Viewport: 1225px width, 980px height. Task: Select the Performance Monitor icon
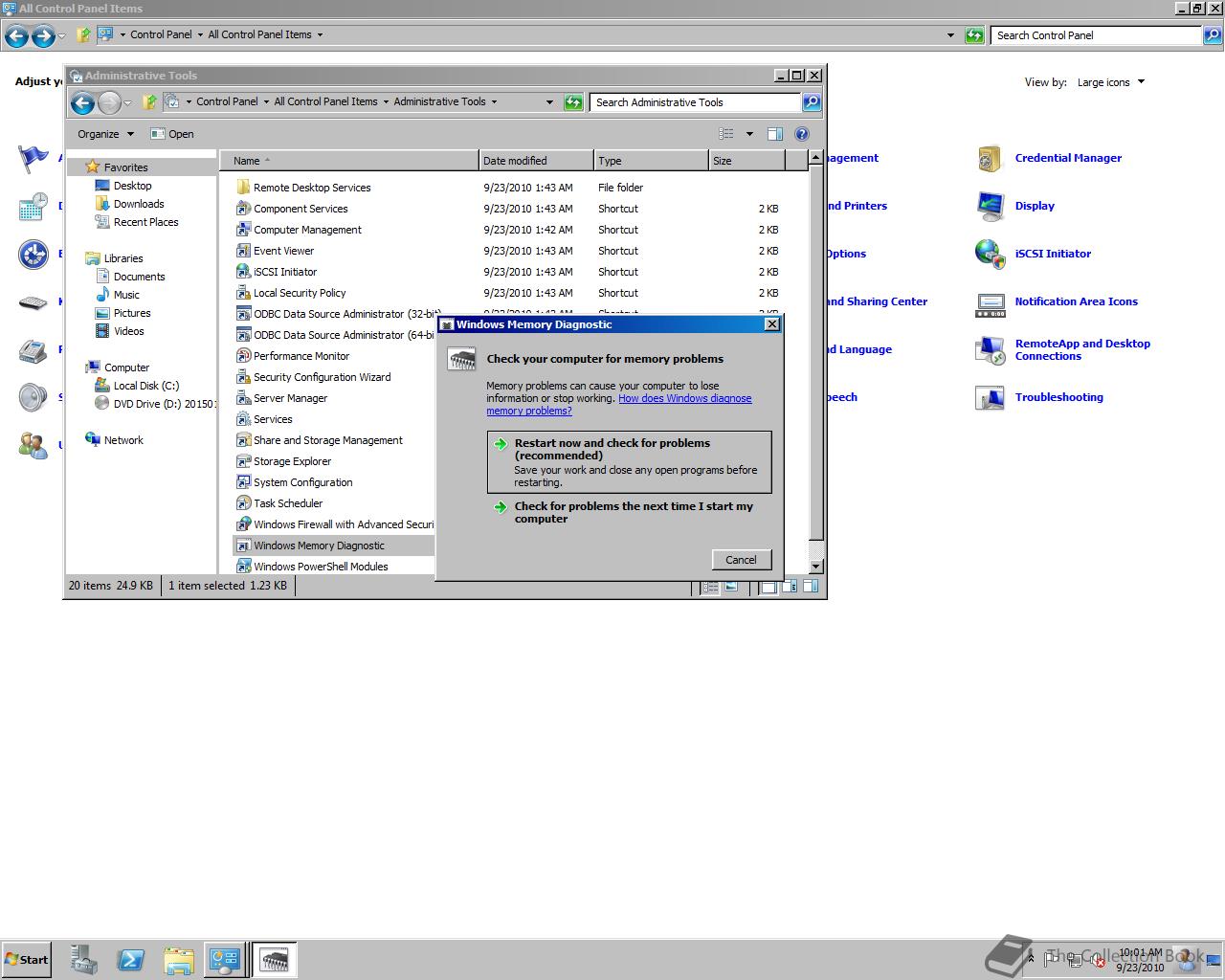(x=243, y=356)
